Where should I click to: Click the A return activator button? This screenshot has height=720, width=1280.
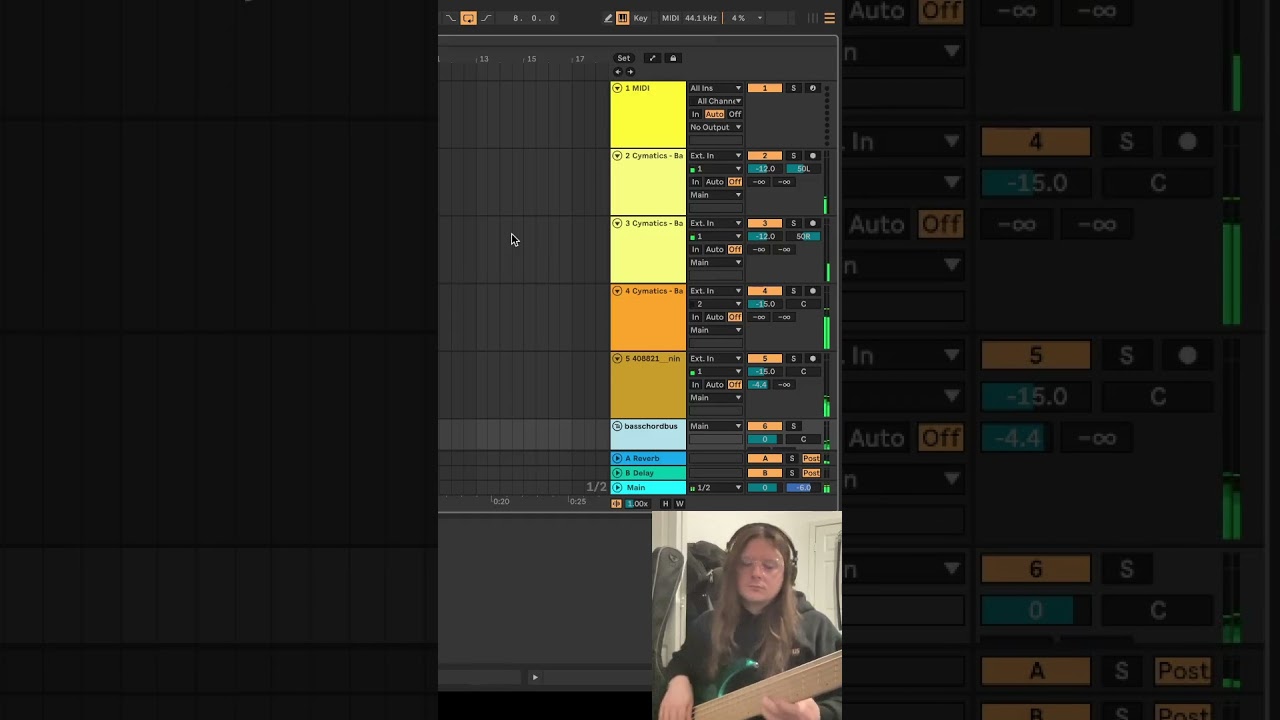765,458
